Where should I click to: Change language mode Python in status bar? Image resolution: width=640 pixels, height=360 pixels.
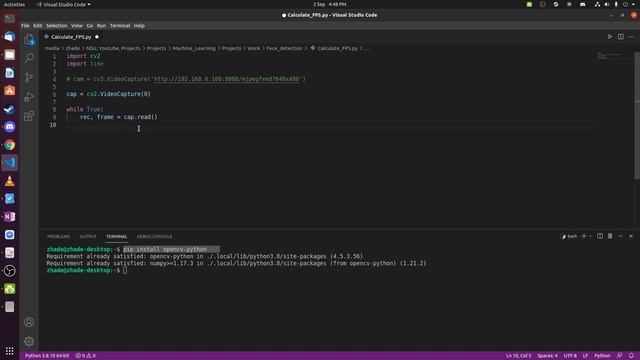[602, 356]
